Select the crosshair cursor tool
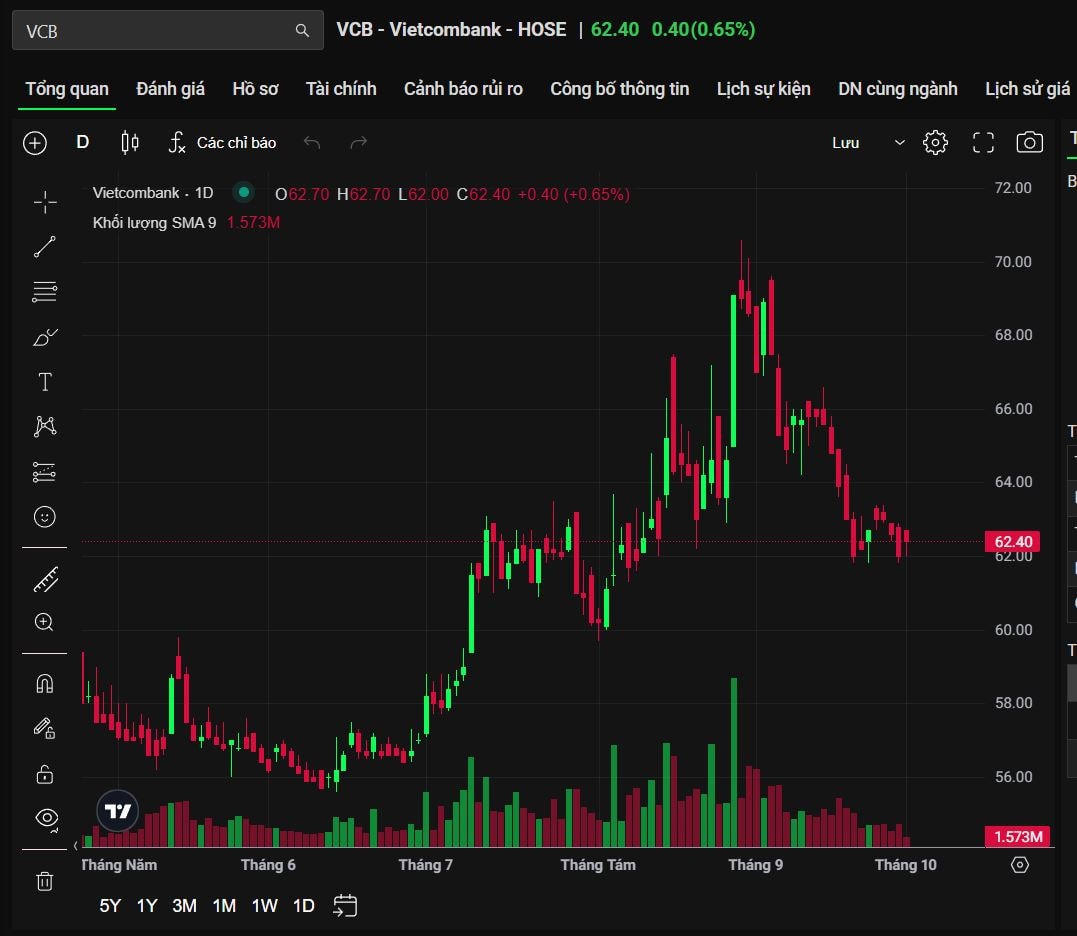The width and height of the screenshot is (1077, 936). point(45,203)
